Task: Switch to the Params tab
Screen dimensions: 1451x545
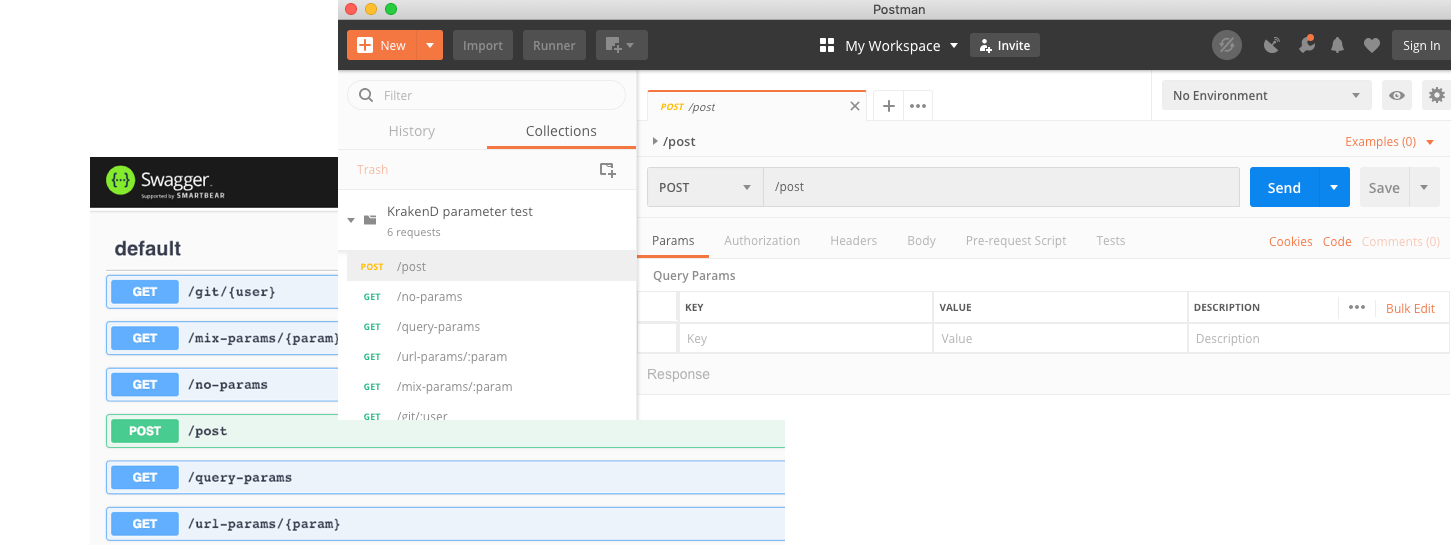Action: [x=673, y=241]
